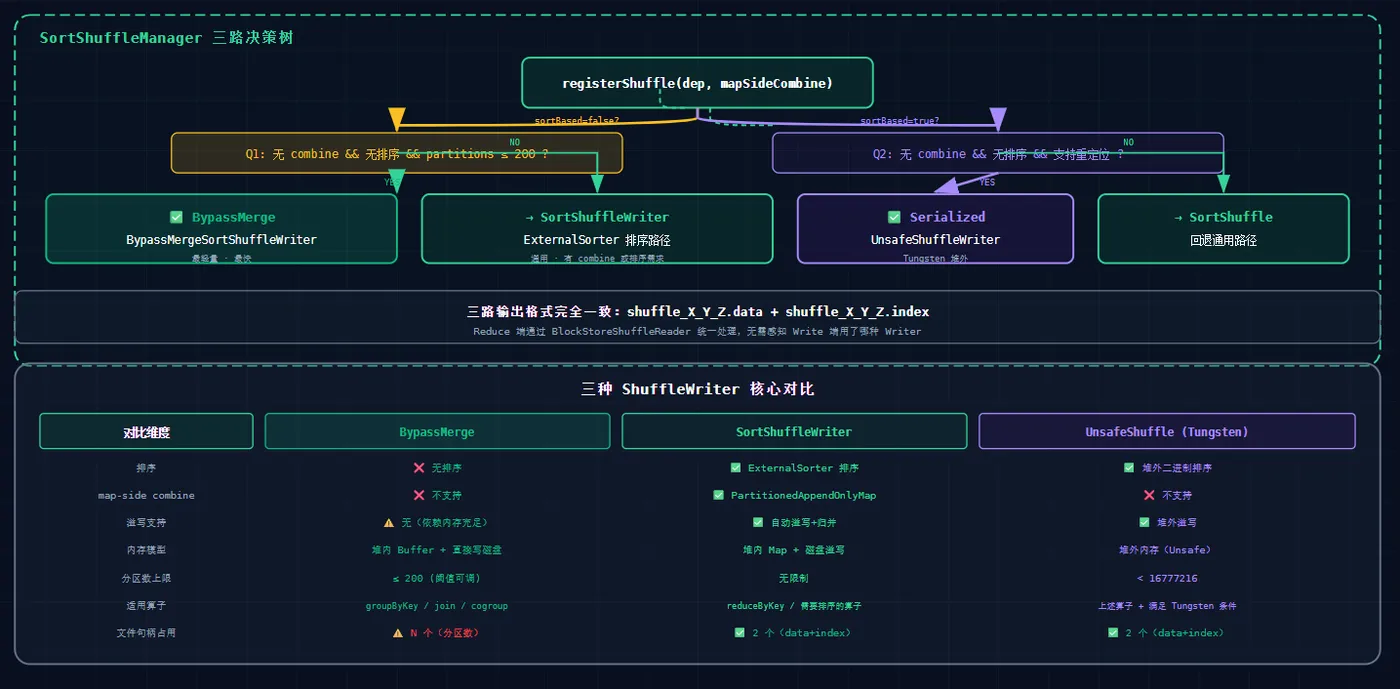Viewport: 1400px width, 689px height.
Task: Click the check icon beside 自动溢写+归并
Action: click(758, 522)
